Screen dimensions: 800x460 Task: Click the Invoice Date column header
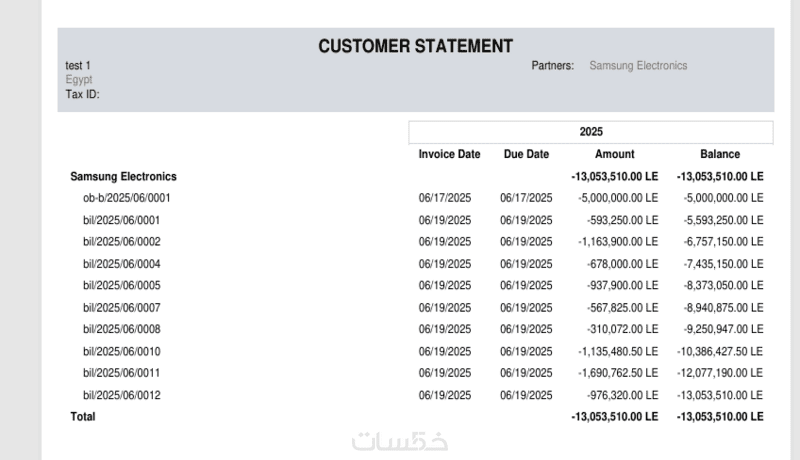click(x=449, y=154)
